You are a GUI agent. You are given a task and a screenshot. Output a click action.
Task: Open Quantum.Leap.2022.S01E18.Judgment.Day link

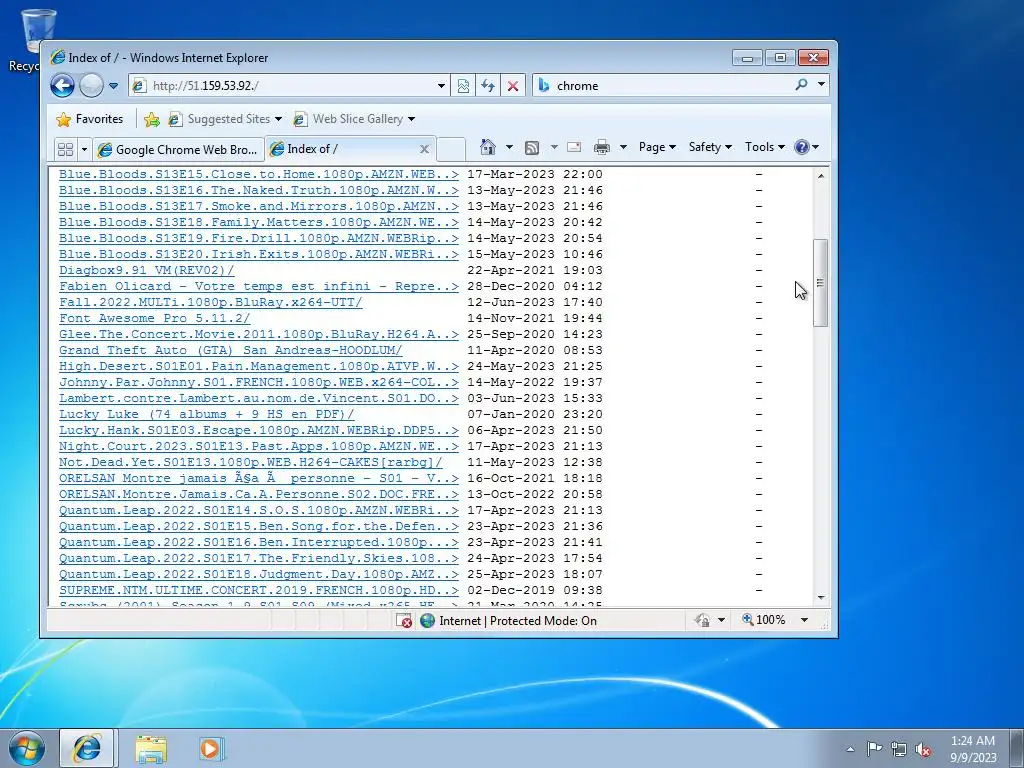[x=259, y=574]
